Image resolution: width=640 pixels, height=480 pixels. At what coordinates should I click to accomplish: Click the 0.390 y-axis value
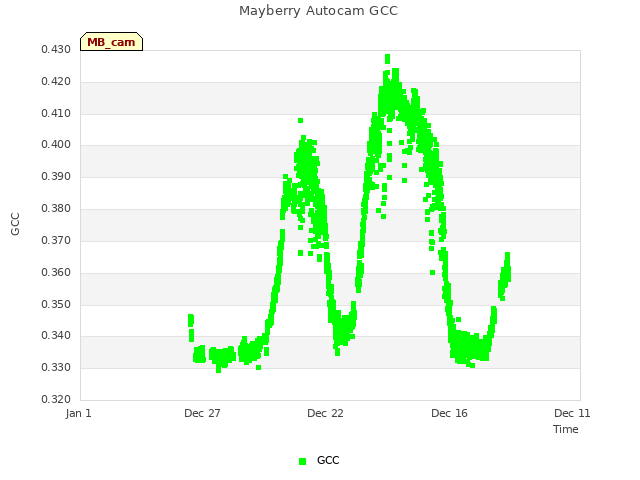pyautogui.click(x=56, y=177)
